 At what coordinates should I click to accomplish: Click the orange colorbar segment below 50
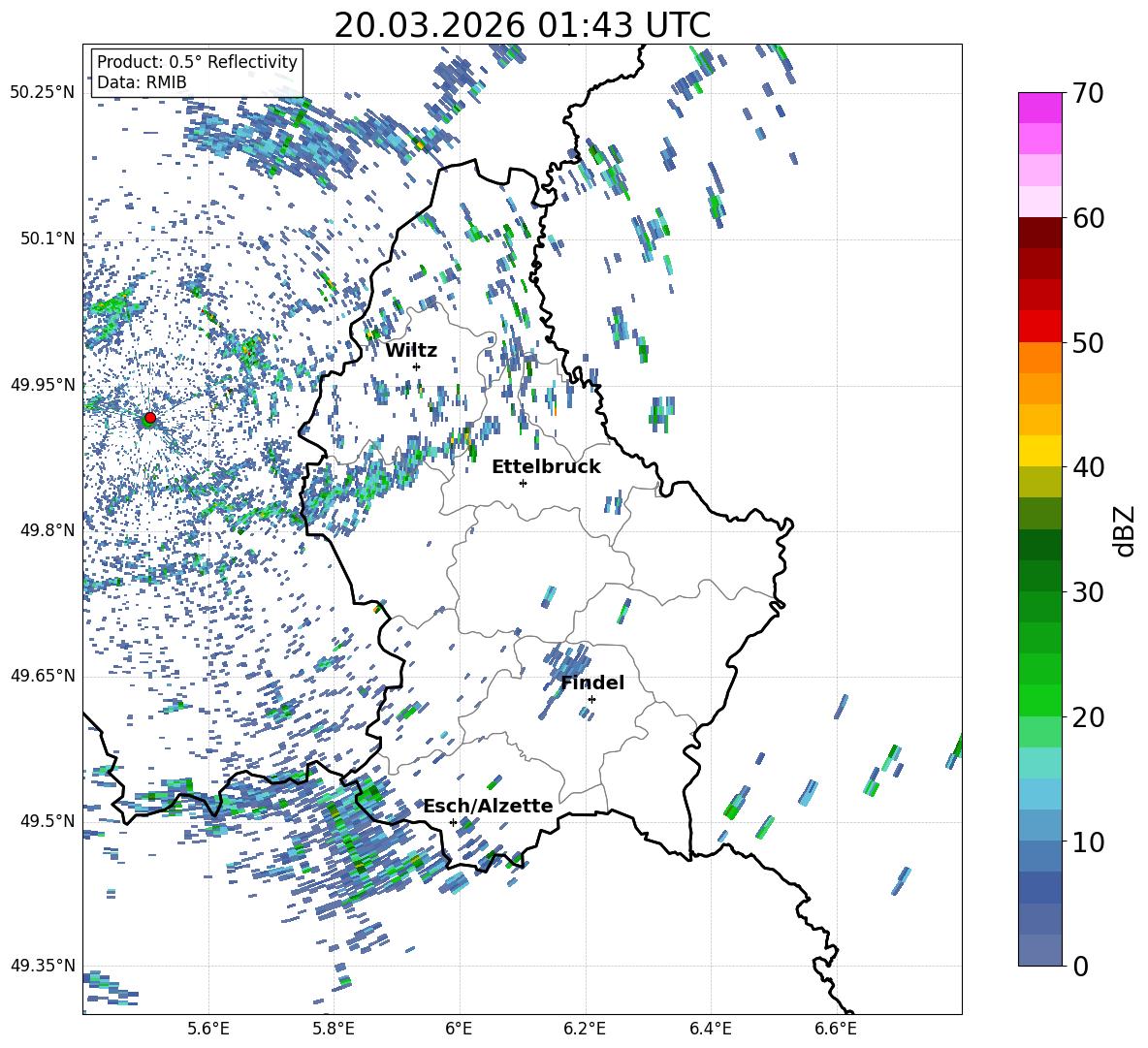1040,358
